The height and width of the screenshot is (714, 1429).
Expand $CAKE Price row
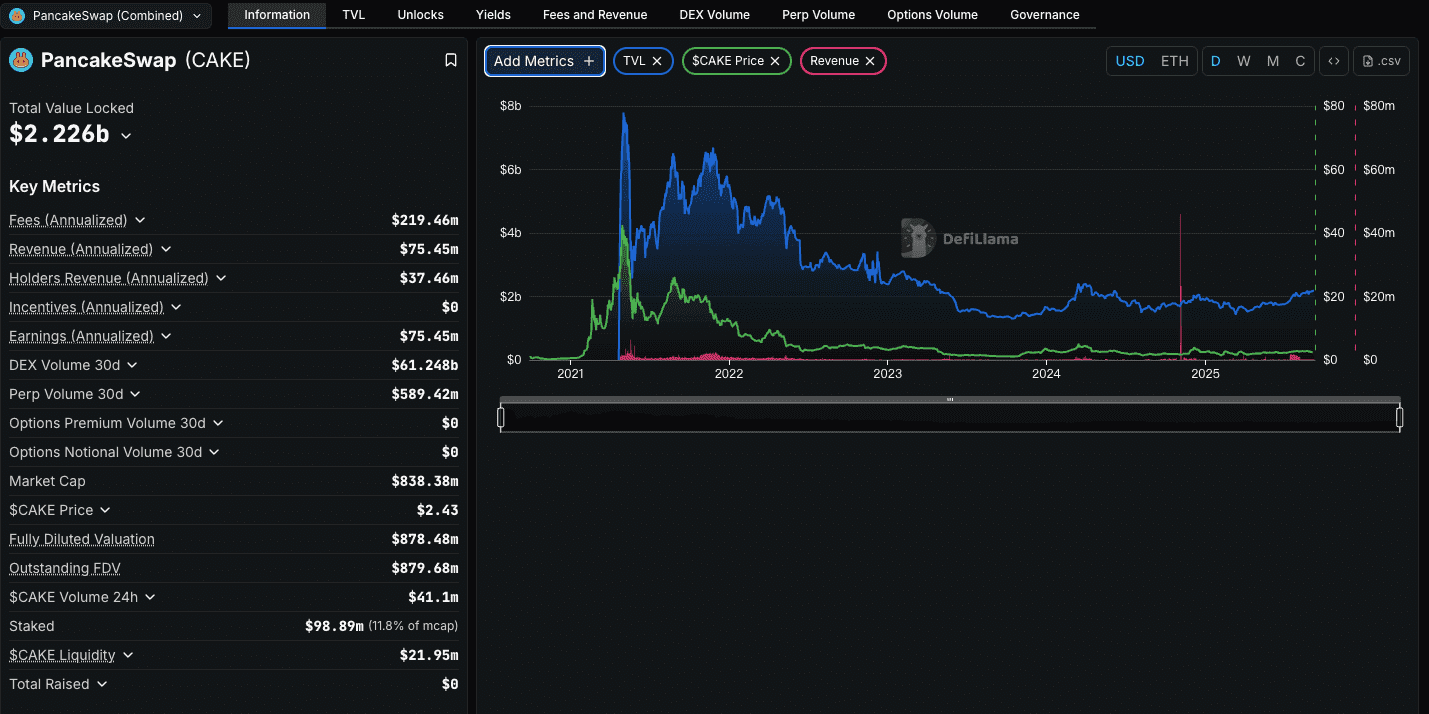[105, 510]
